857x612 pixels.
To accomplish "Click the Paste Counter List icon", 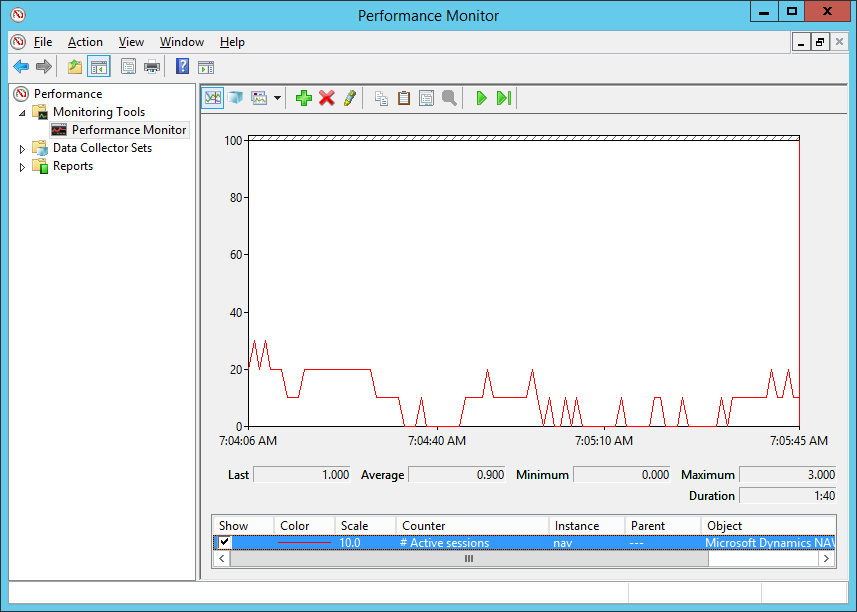I will tap(404, 98).
